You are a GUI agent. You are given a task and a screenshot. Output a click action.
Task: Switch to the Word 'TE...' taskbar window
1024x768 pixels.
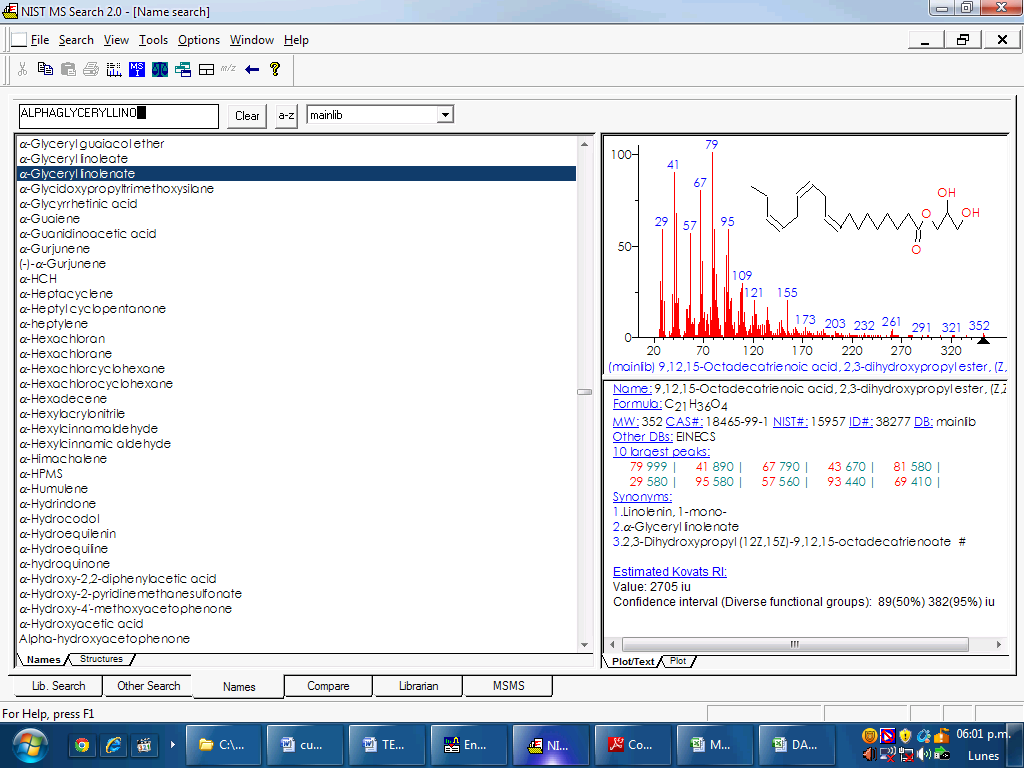(387, 744)
